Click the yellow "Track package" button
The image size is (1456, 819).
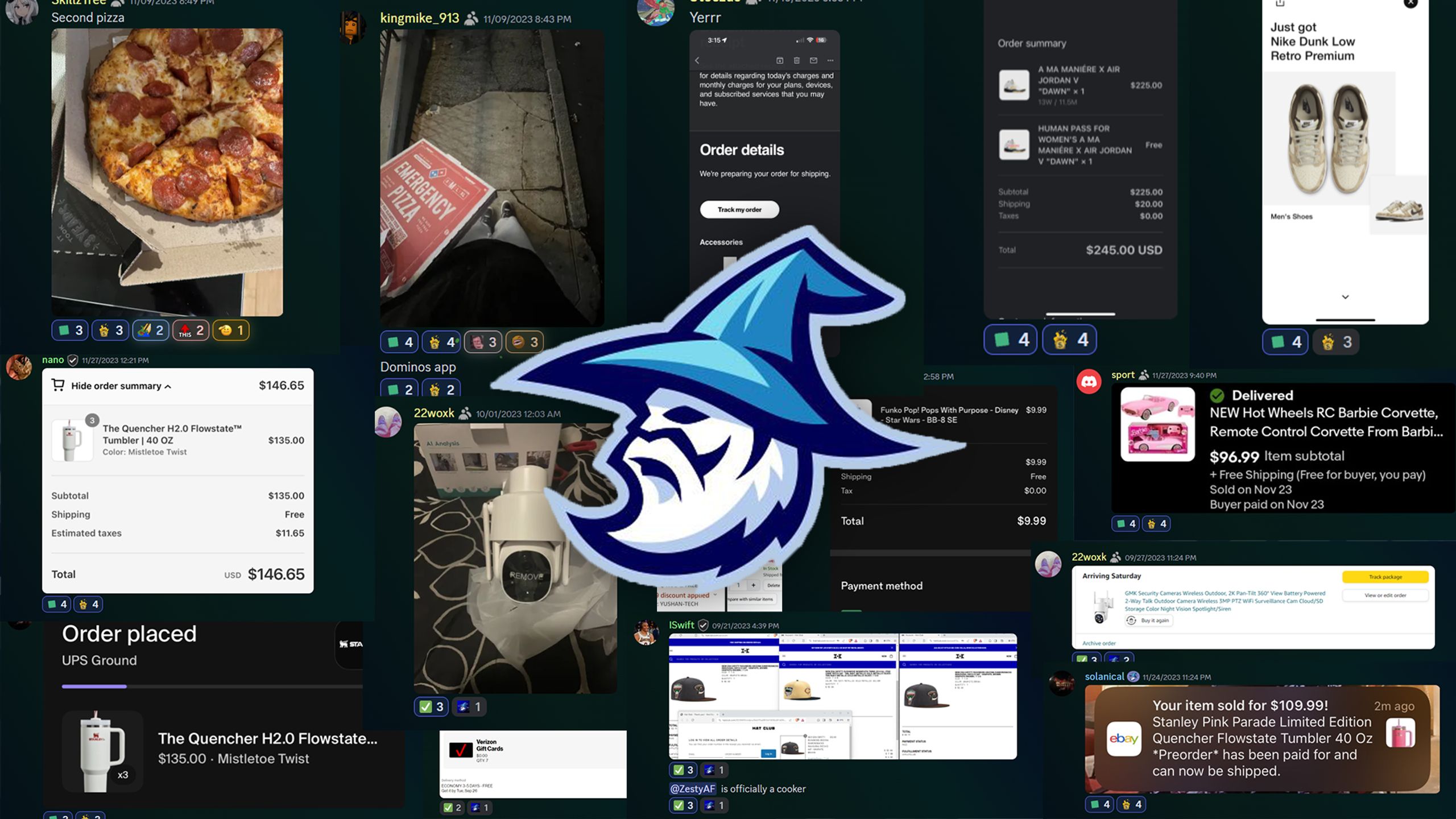tap(1385, 577)
